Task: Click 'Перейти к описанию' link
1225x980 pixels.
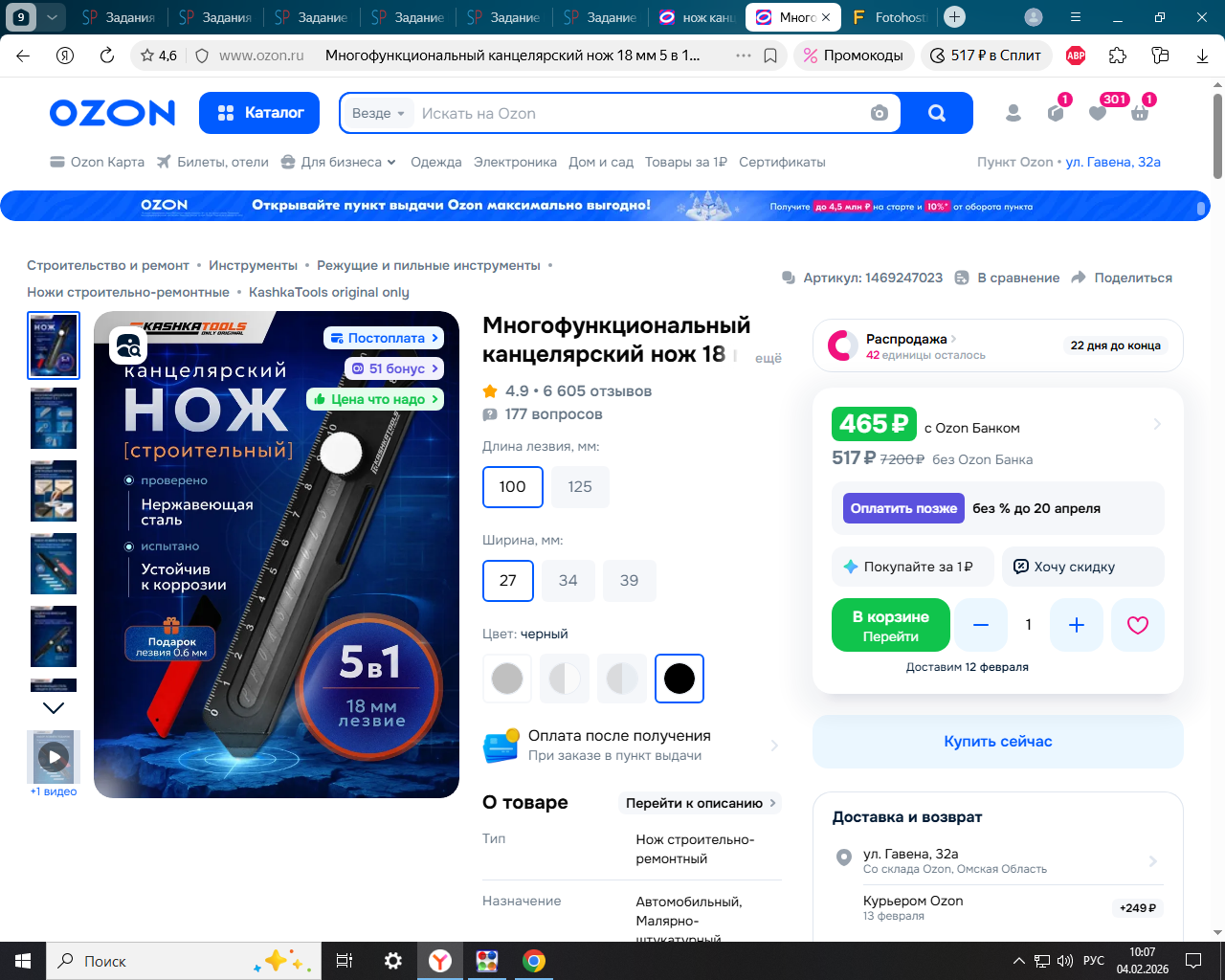Action: (700, 803)
